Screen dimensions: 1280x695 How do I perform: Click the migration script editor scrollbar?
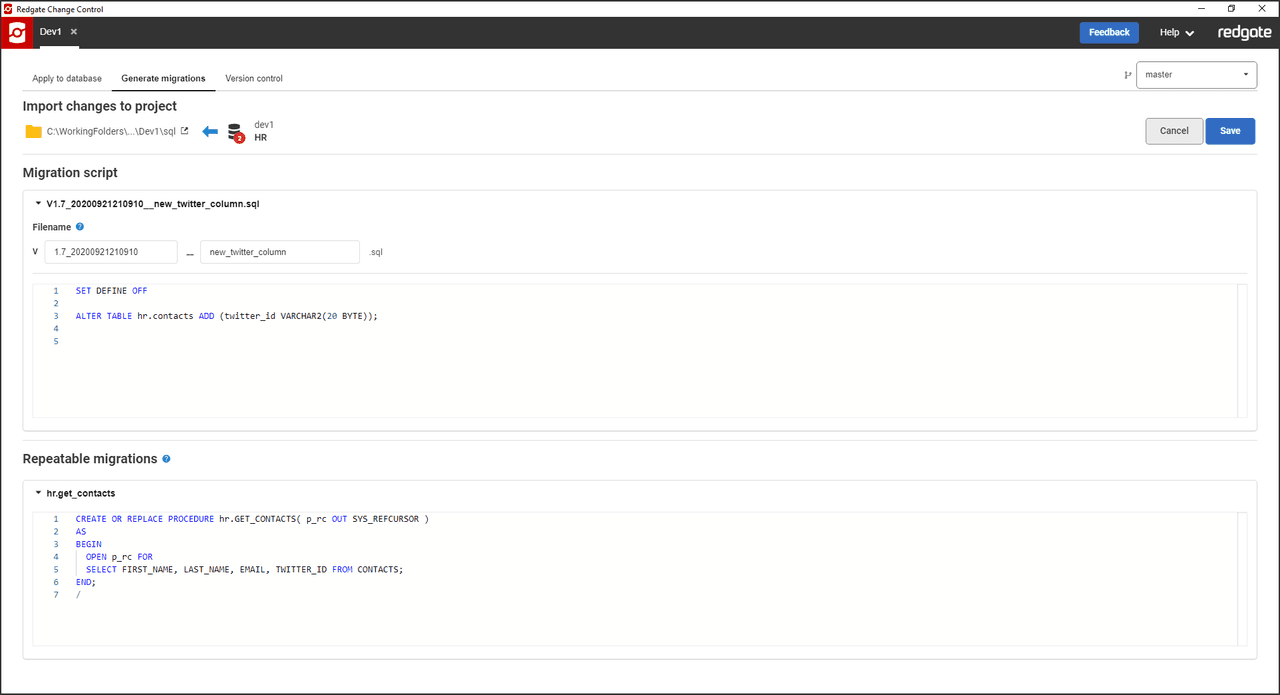(1243, 350)
